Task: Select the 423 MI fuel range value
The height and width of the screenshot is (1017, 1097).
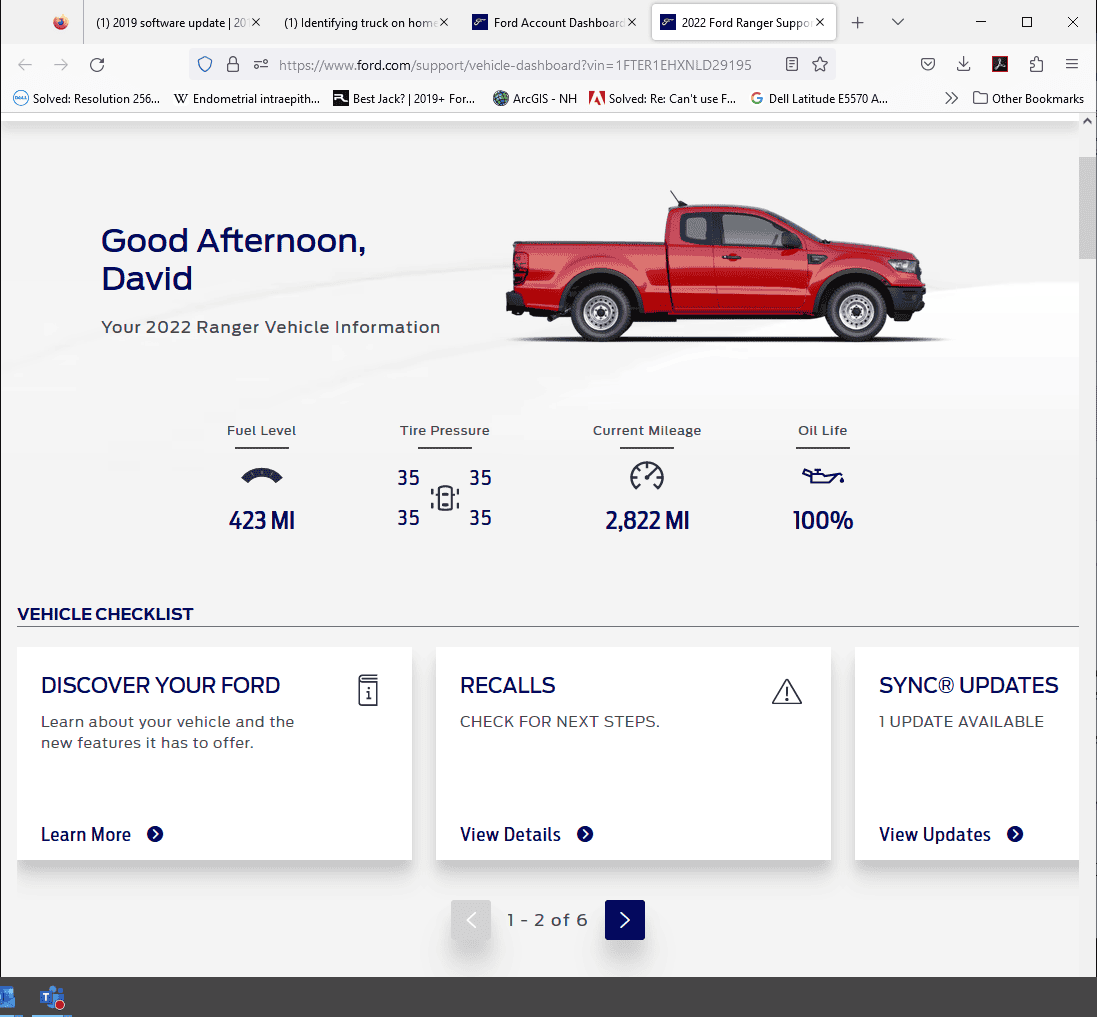Action: 262,520
